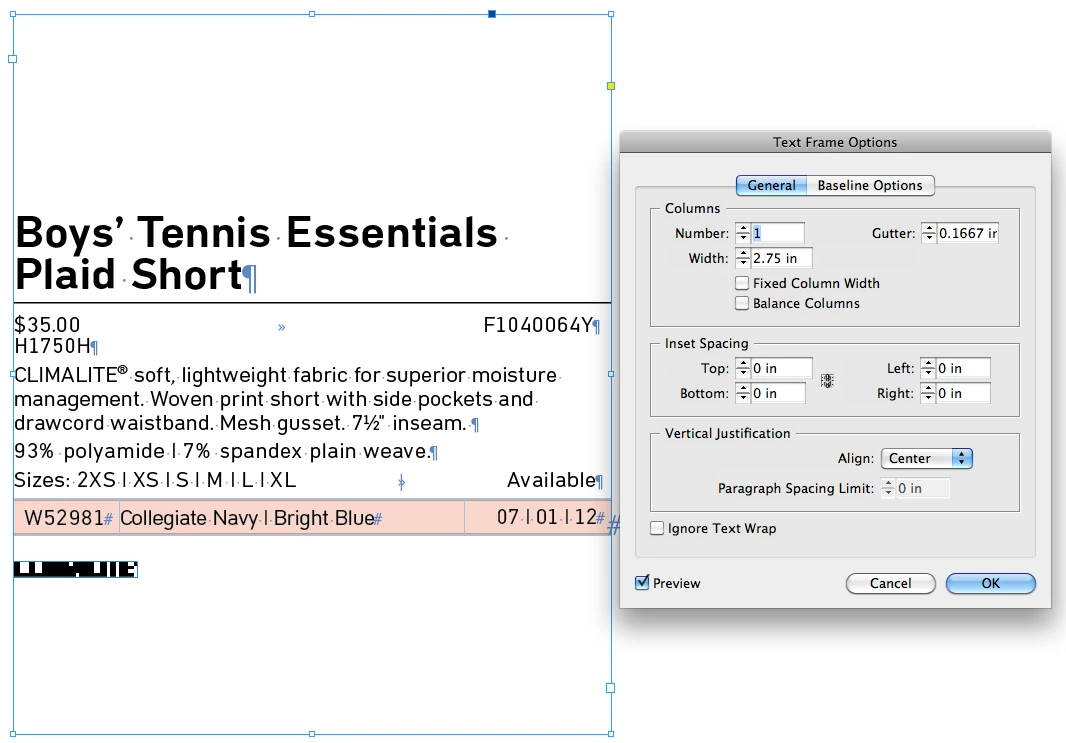Enable Balance Columns checkbox
Screen dimensions: 1066x743
(742, 303)
